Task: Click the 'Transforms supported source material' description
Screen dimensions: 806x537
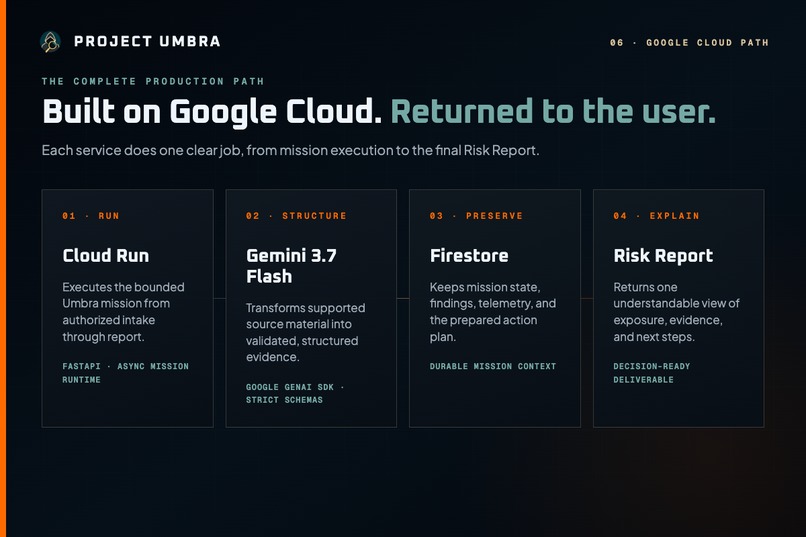Action: click(x=306, y=332)
